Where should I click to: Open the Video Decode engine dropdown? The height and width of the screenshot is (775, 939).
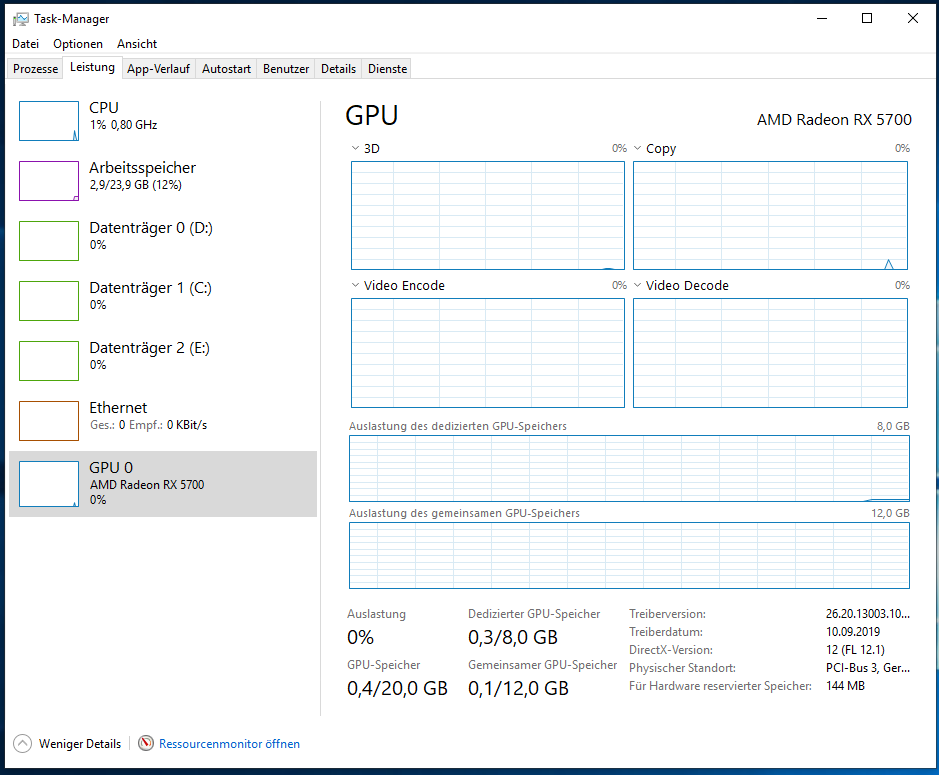click(637, 285)
